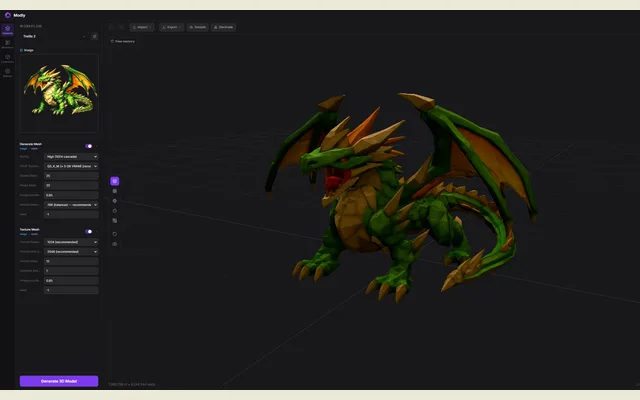This screenshot has height=400, width=640.
Task: Open the balanced recommended dropdown in Generate Mesh
Action: (71, 205)
